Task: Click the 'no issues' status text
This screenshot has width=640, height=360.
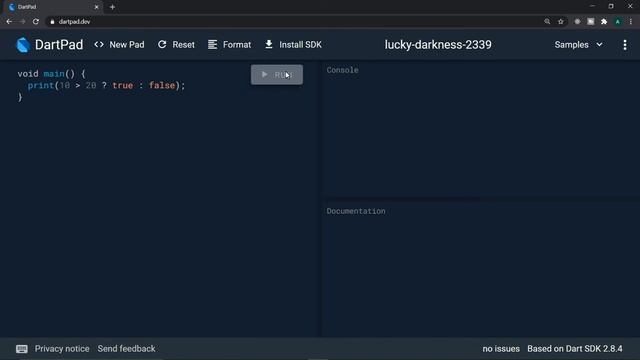Action: pos(501,349)
